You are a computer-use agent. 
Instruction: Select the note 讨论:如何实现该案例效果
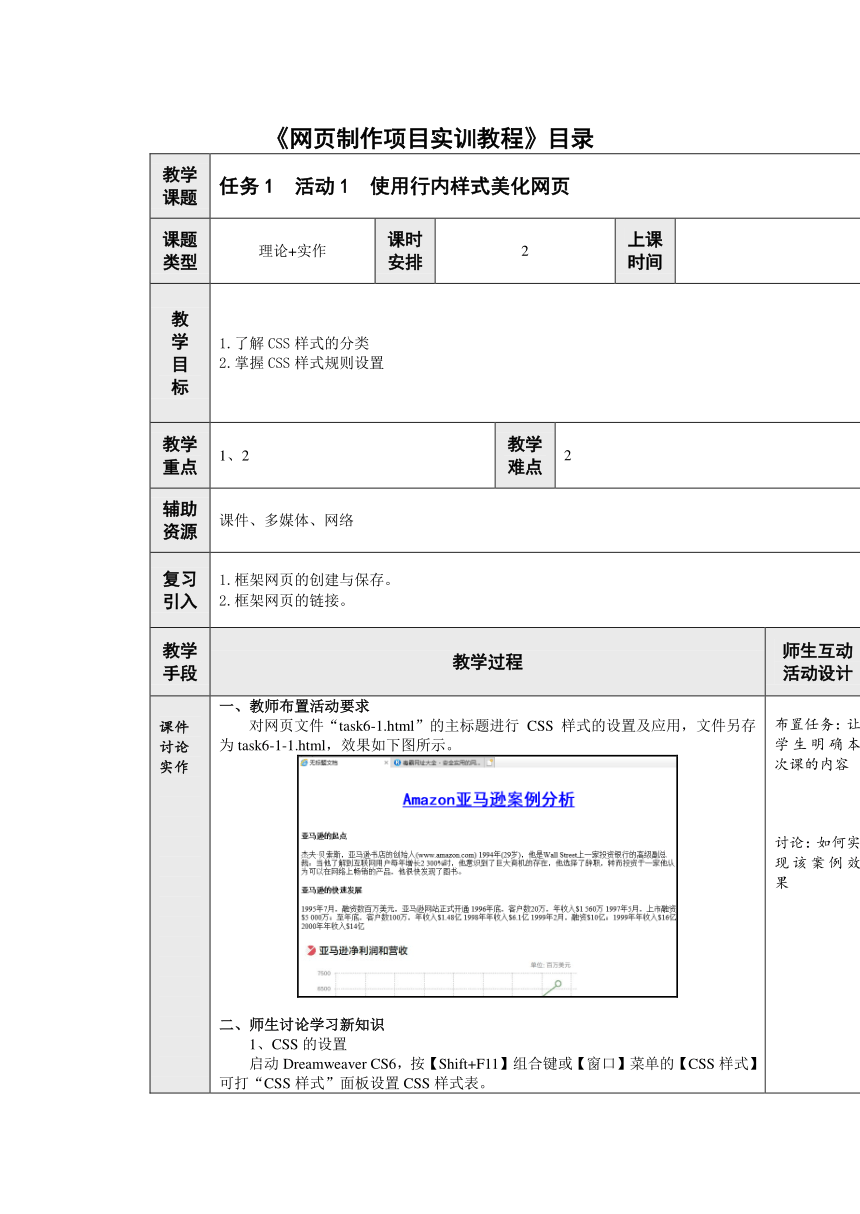(x=817, y=862)
